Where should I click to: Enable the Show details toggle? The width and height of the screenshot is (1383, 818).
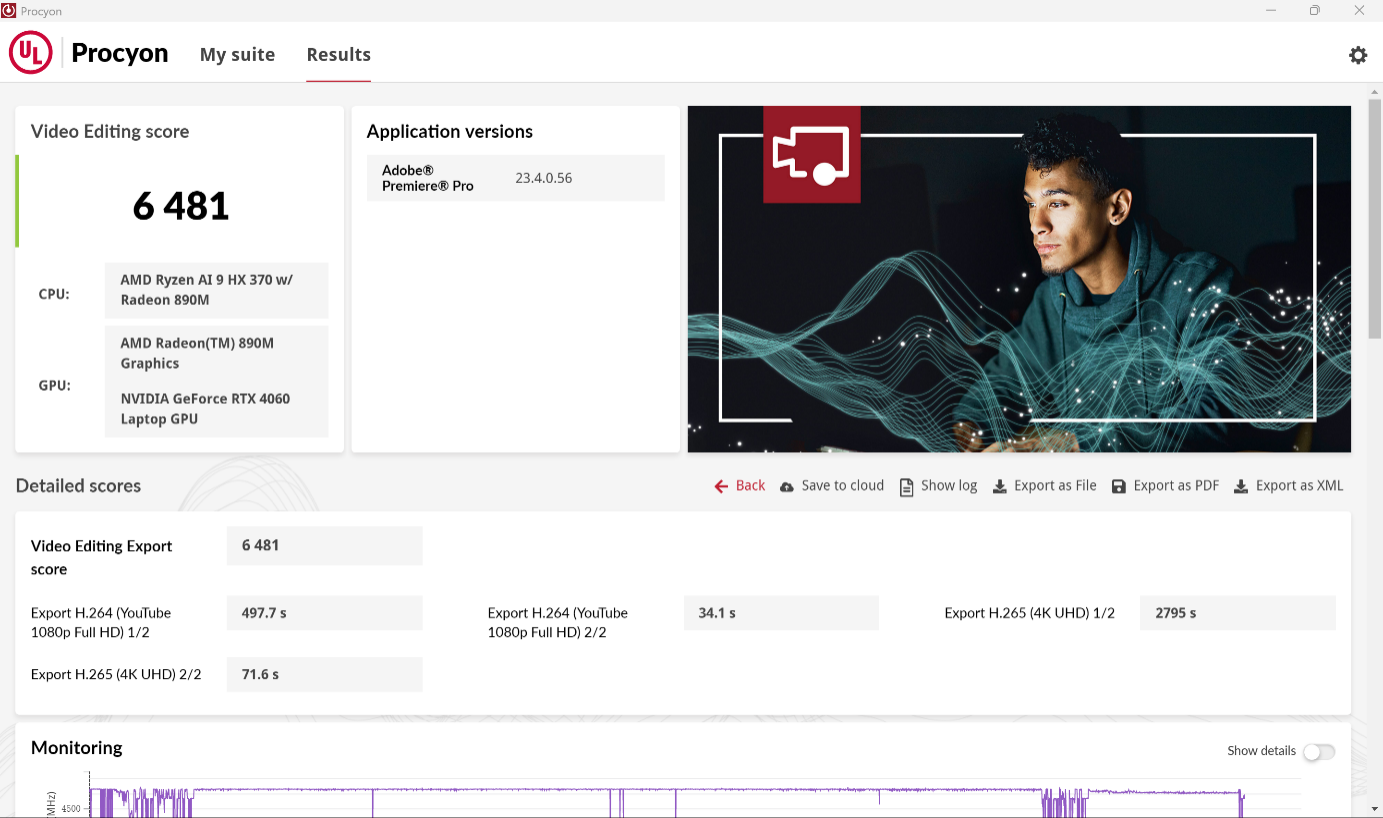click(1318, 751)
